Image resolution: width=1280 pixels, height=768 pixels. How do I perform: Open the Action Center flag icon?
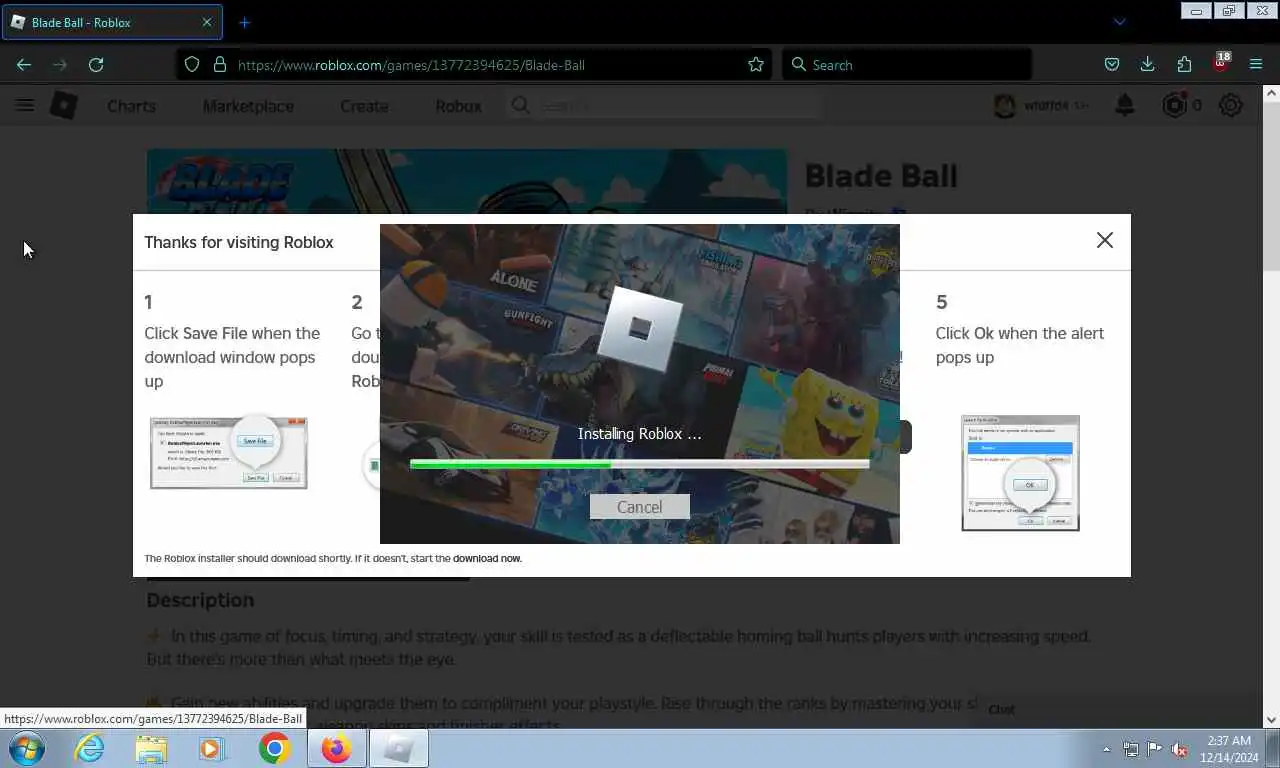pos(1155,749)
